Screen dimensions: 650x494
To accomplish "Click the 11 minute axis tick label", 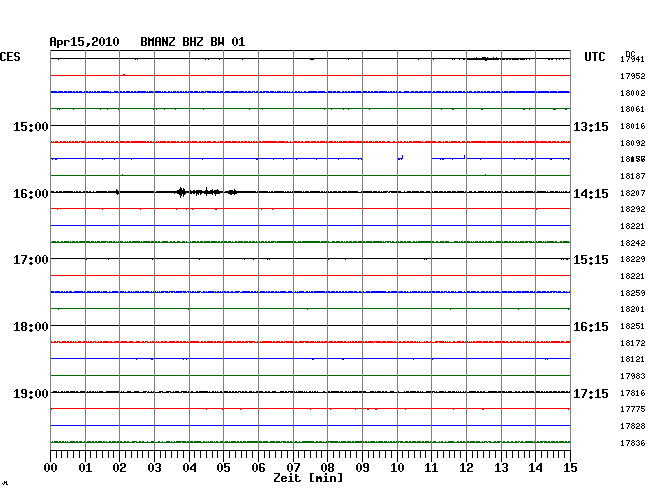I will [x=431, y=468].
